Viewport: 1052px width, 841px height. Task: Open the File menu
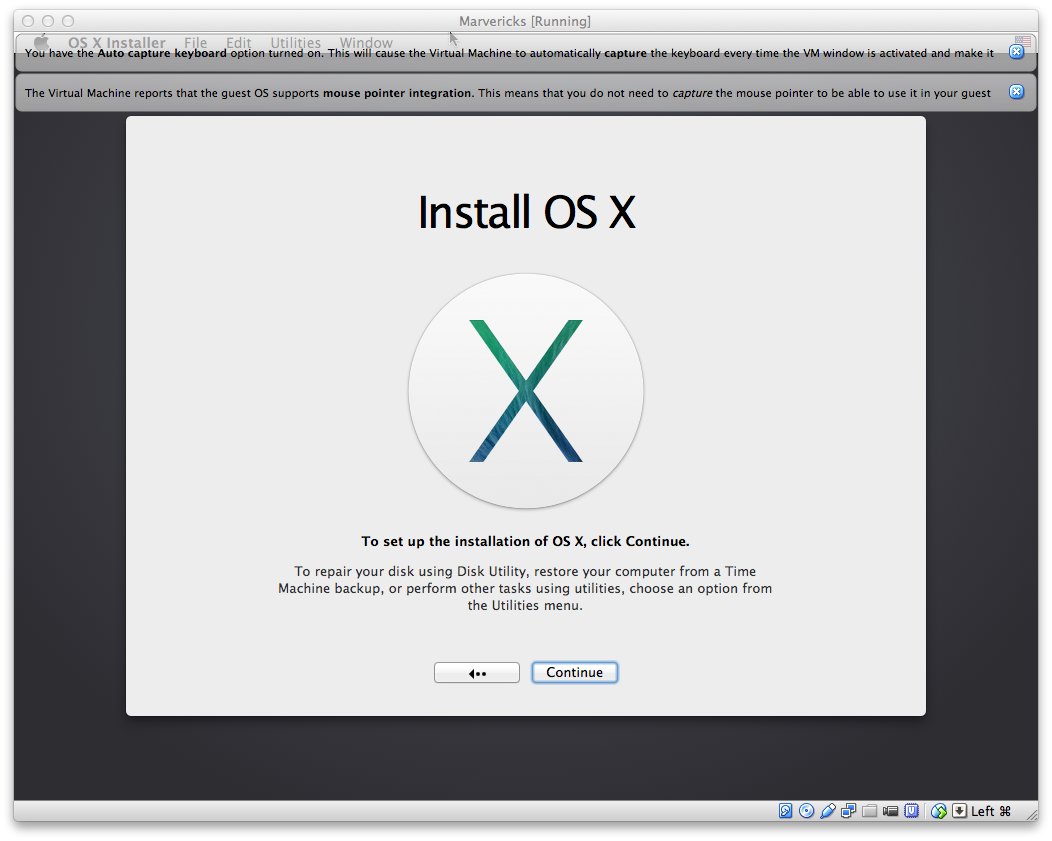(195, 43)
